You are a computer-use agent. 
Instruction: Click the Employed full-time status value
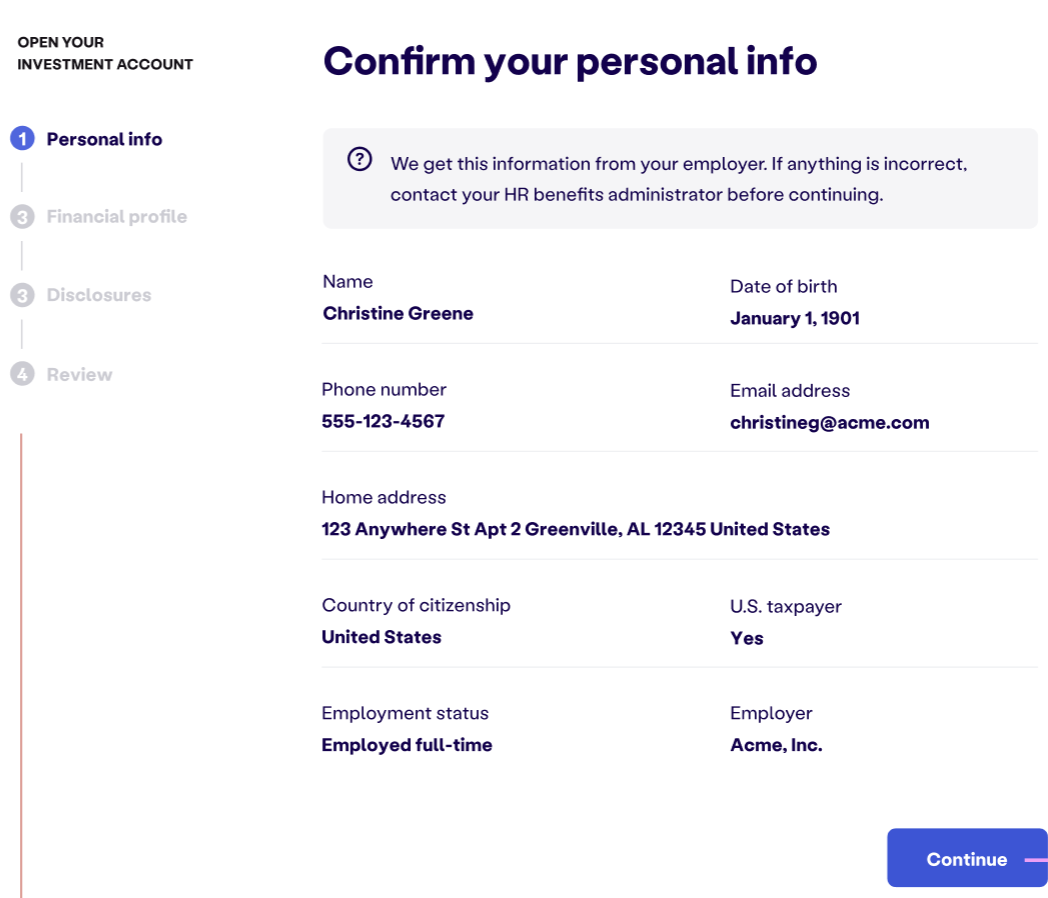tap(406, 745)
